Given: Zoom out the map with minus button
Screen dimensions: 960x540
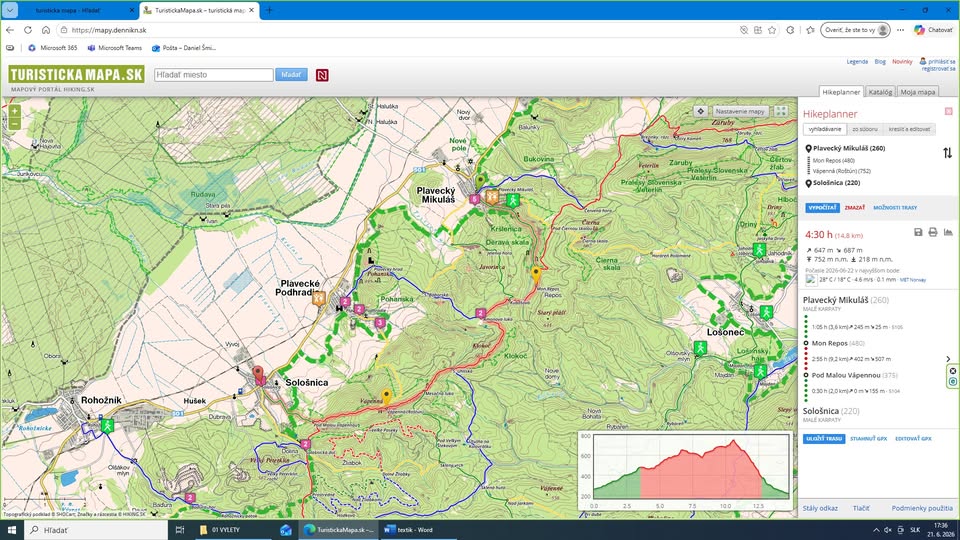Looking at the screenshot, I should pyautogui.click(x=14, y=124).
